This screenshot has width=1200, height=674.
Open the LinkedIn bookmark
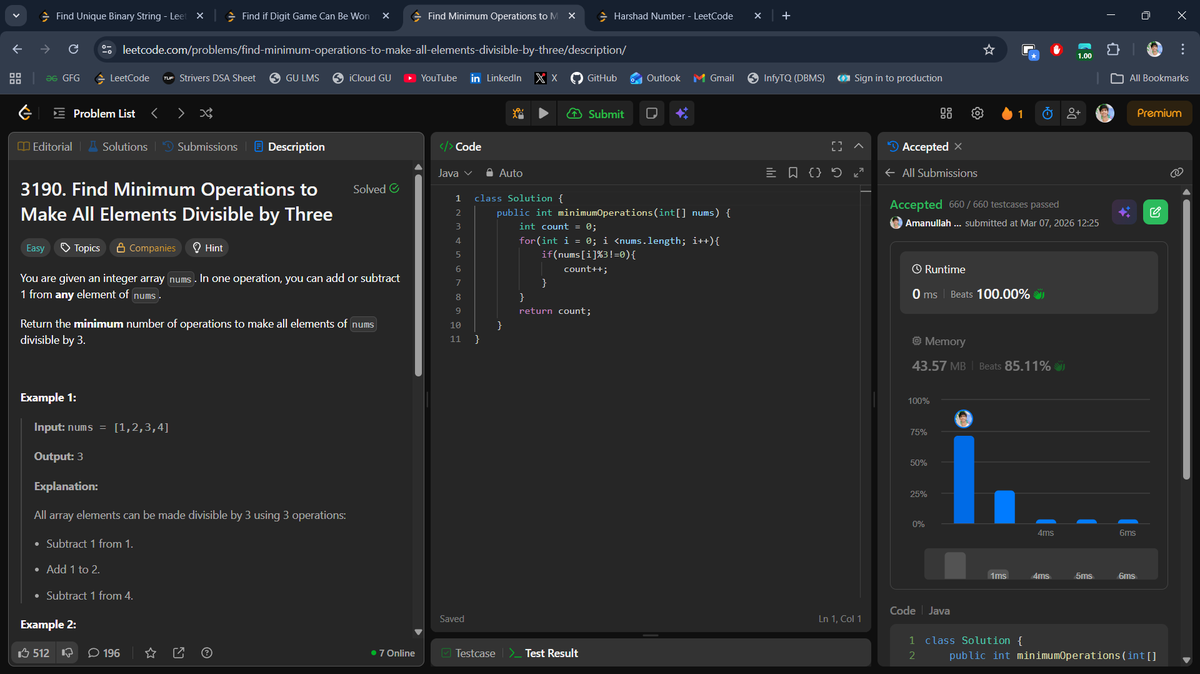click(495, 78)
